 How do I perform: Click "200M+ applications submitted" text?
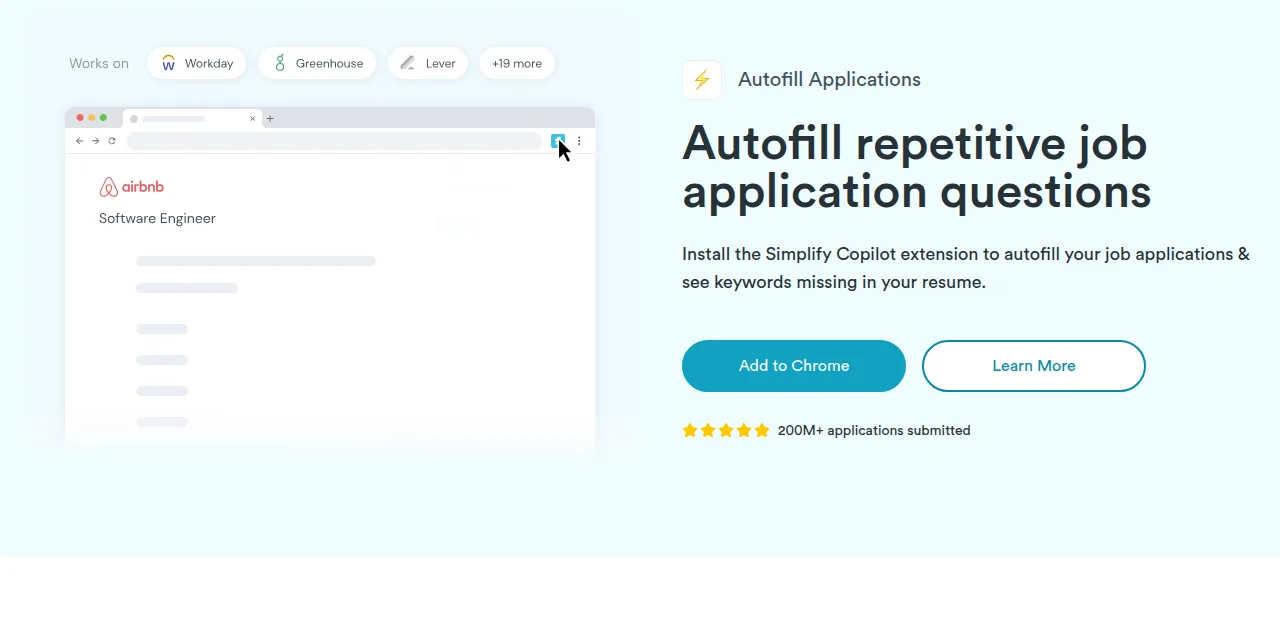click(874, 431)
